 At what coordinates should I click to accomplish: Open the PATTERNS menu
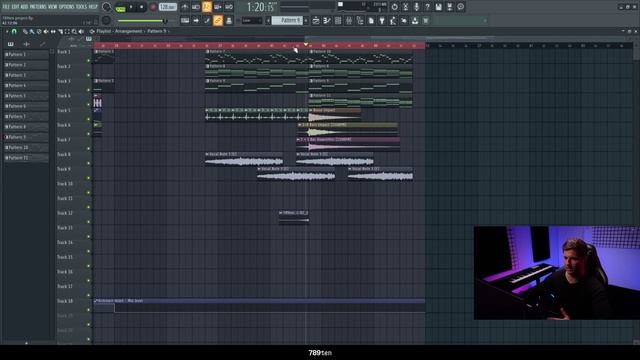click(38, 7)
